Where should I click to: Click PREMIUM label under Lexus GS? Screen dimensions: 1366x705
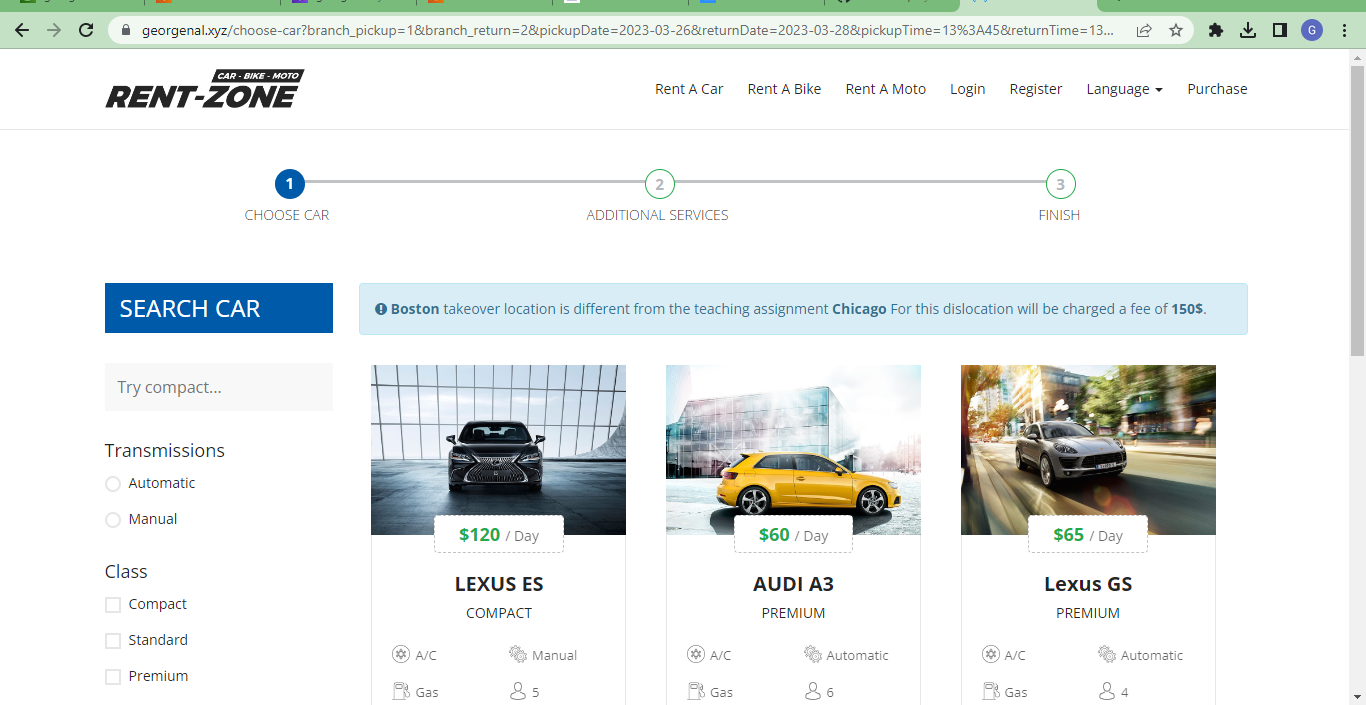click(x=1088, y=613)
